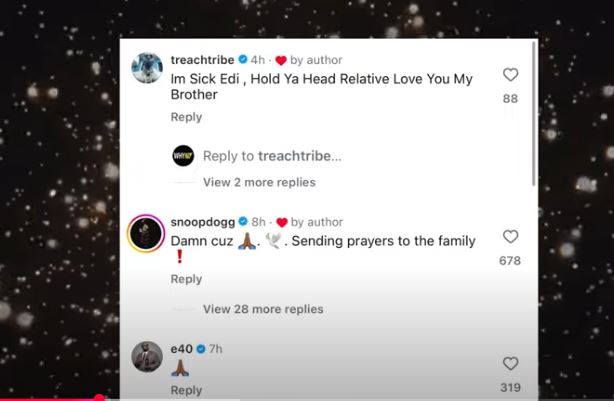Click the red video progress bar handle
614x401 pixels.
tap(99, 398)
